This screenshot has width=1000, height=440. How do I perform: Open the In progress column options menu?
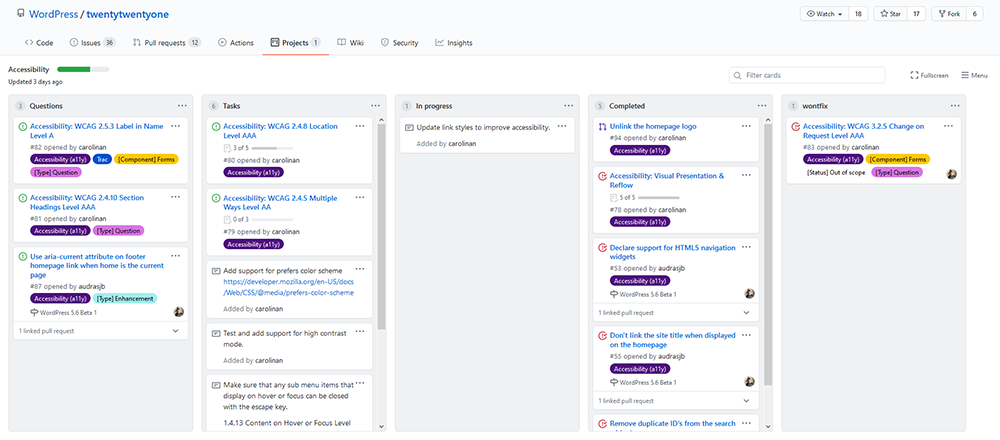tap(568, 106)
